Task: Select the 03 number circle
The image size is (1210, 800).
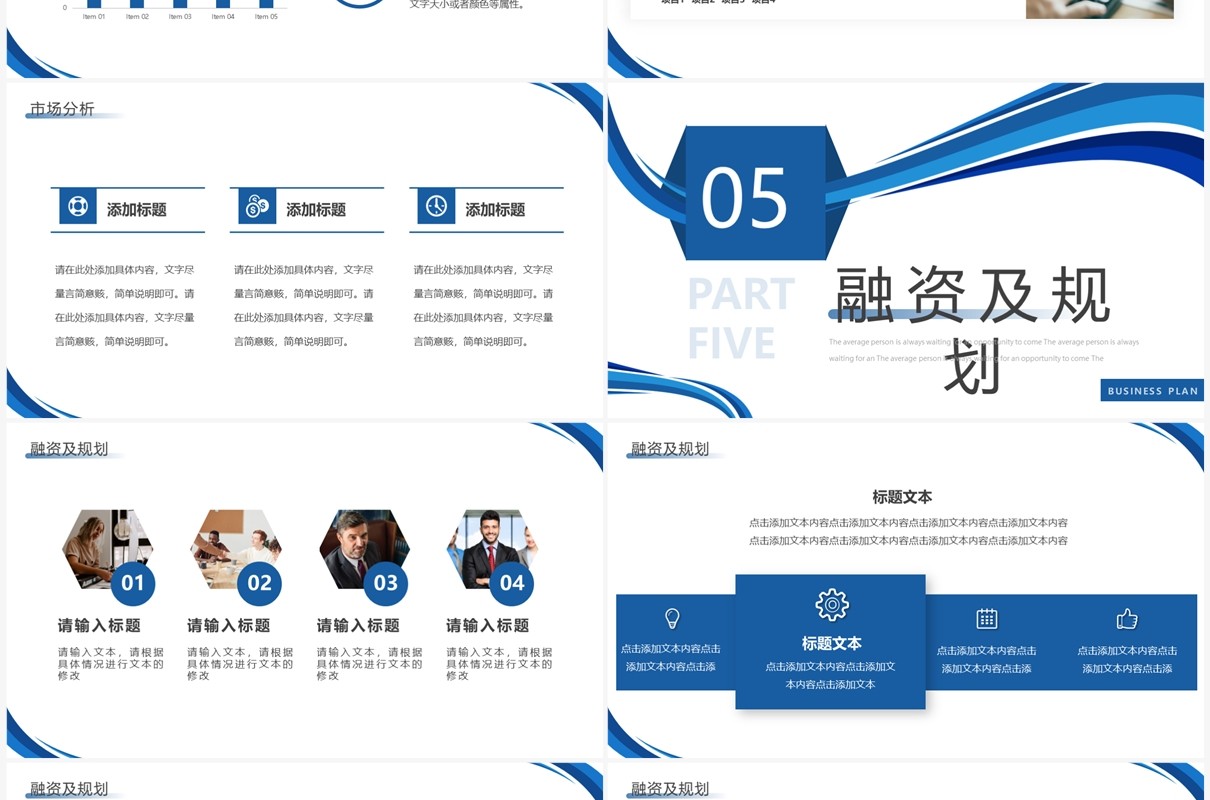Action: point(386,583)
